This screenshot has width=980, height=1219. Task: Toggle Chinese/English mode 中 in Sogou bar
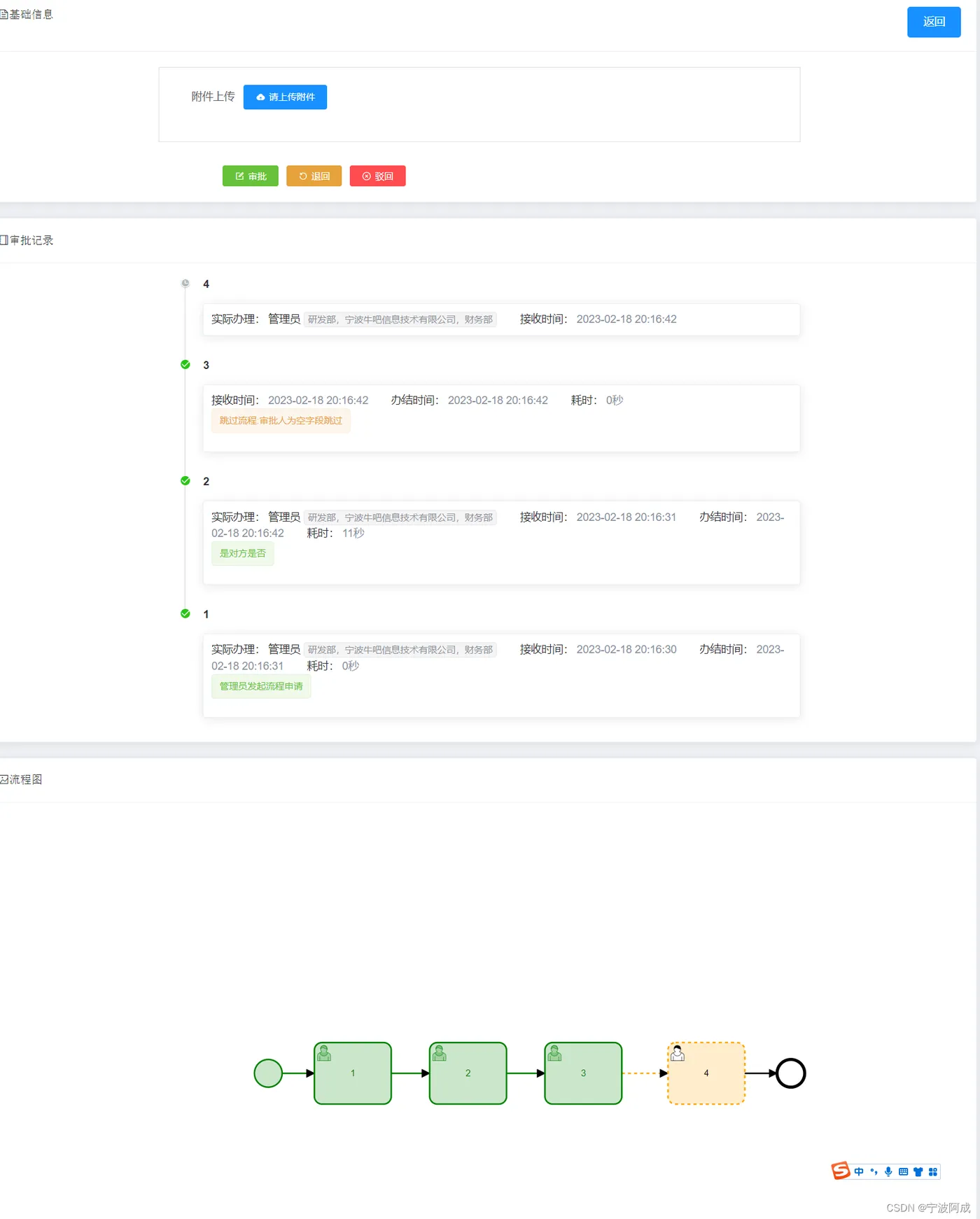(859, 1171)
